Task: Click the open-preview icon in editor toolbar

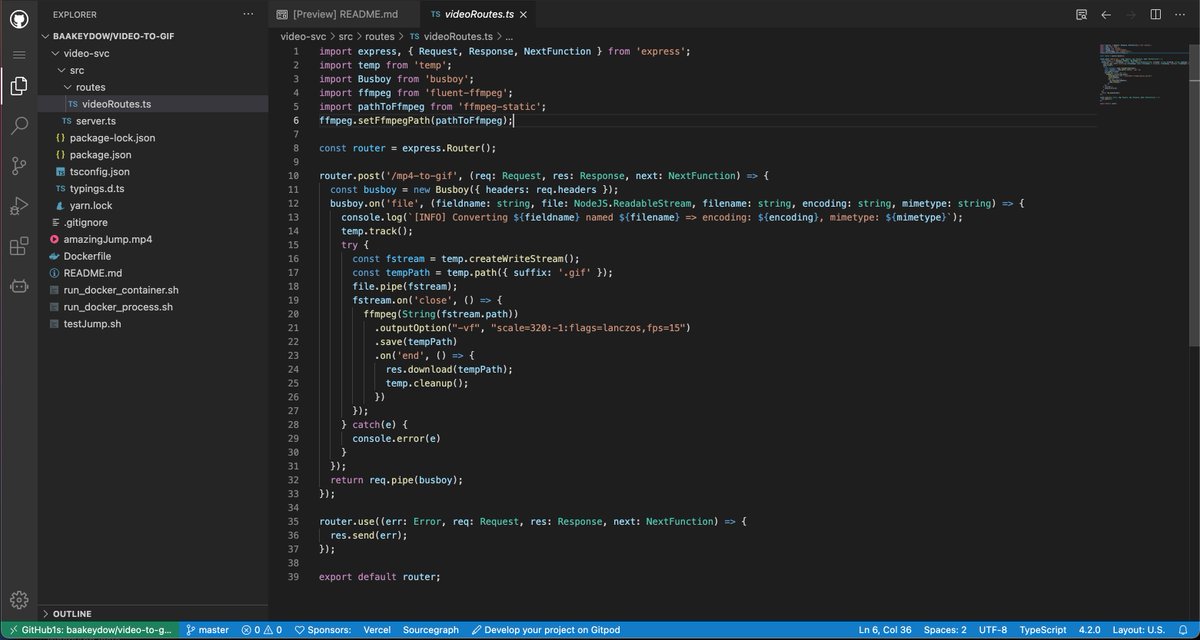Action: pyautogui.click(x=1081, y=15)
